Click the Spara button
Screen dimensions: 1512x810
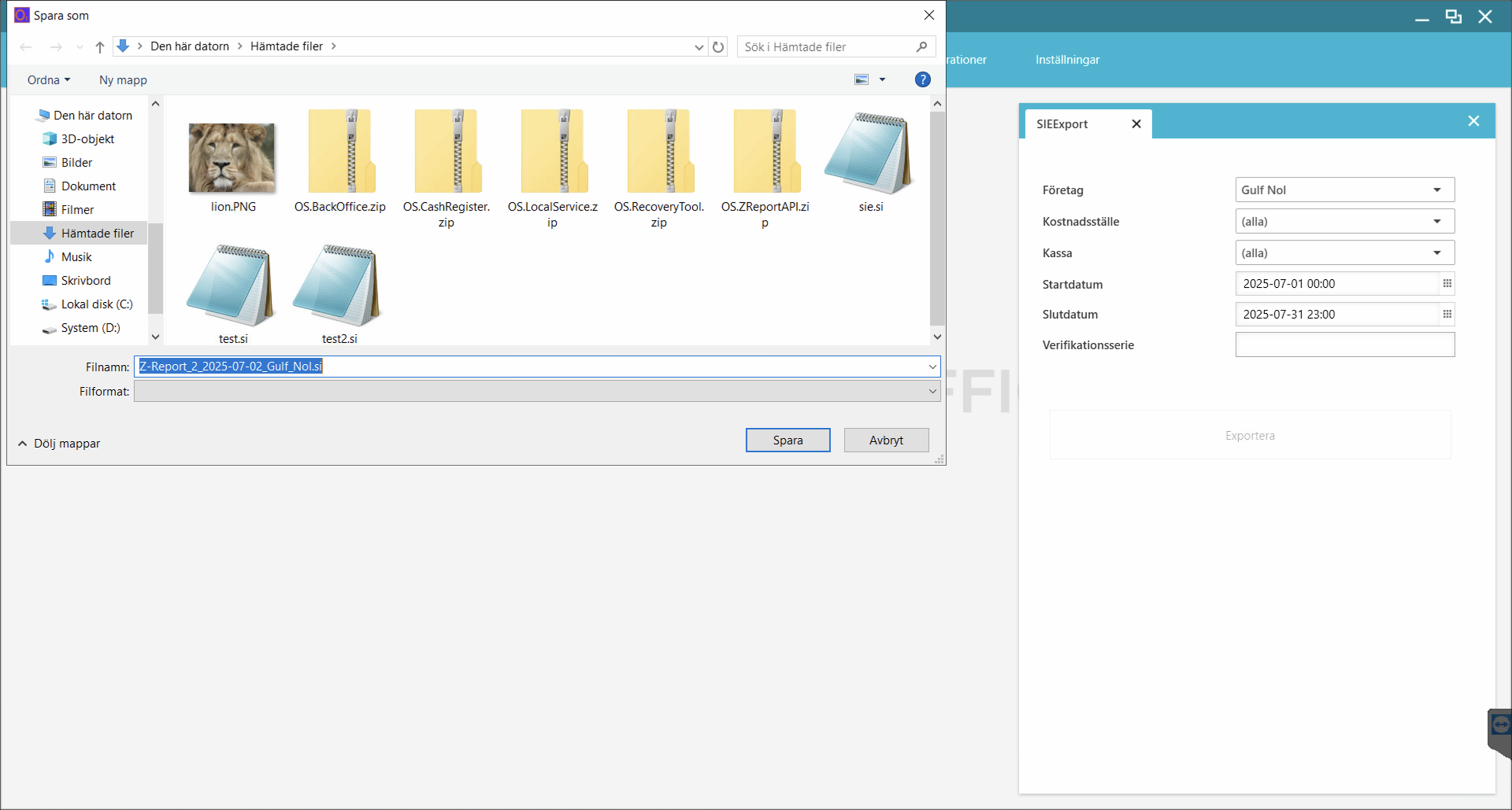click(x=787, y=440)
